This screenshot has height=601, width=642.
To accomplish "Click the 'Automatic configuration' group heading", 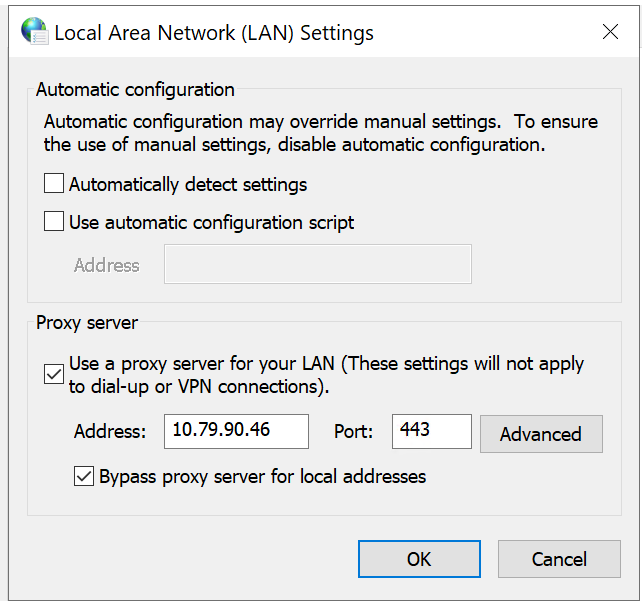I will tap(135, 90).
